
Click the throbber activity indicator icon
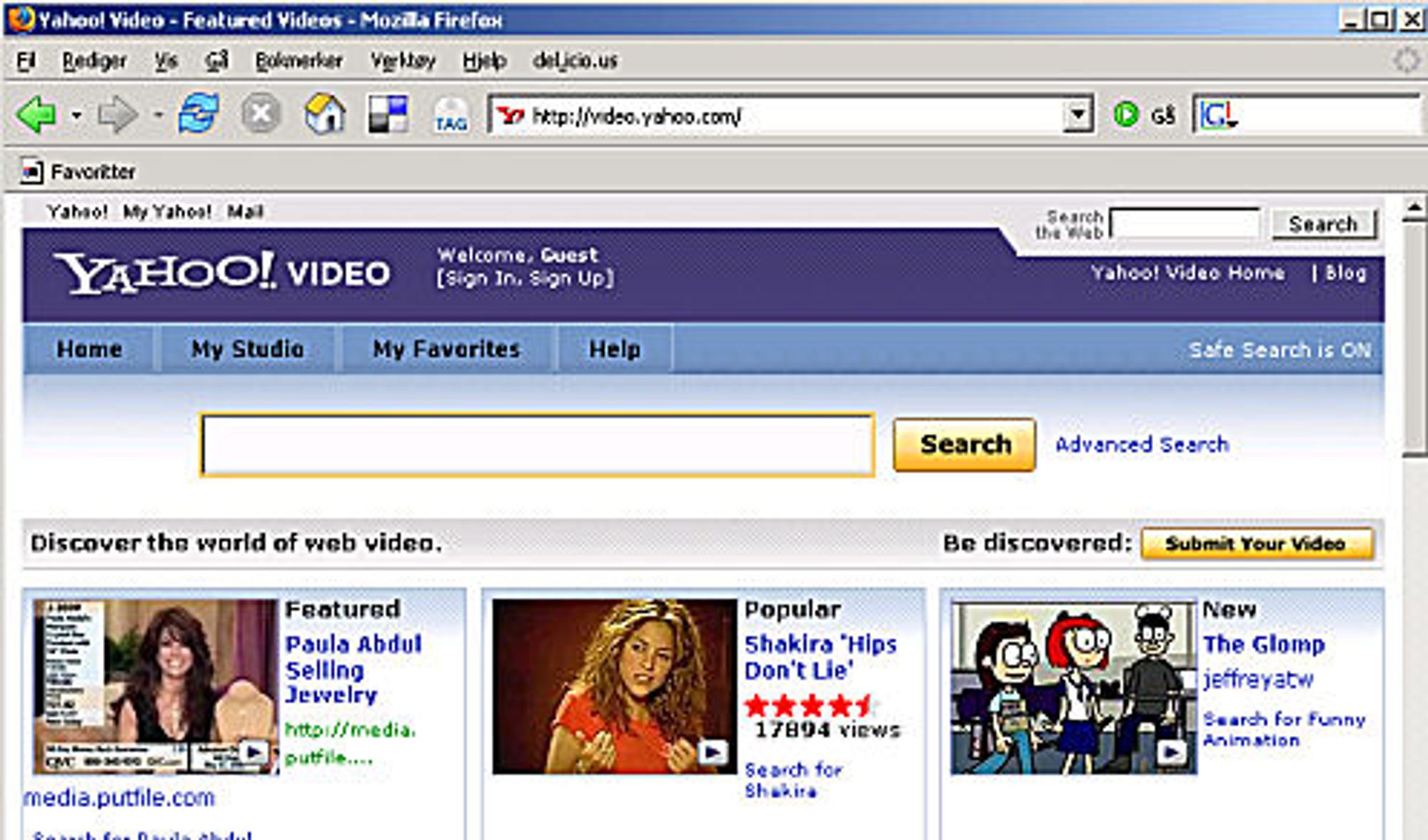click(1406, 60)
